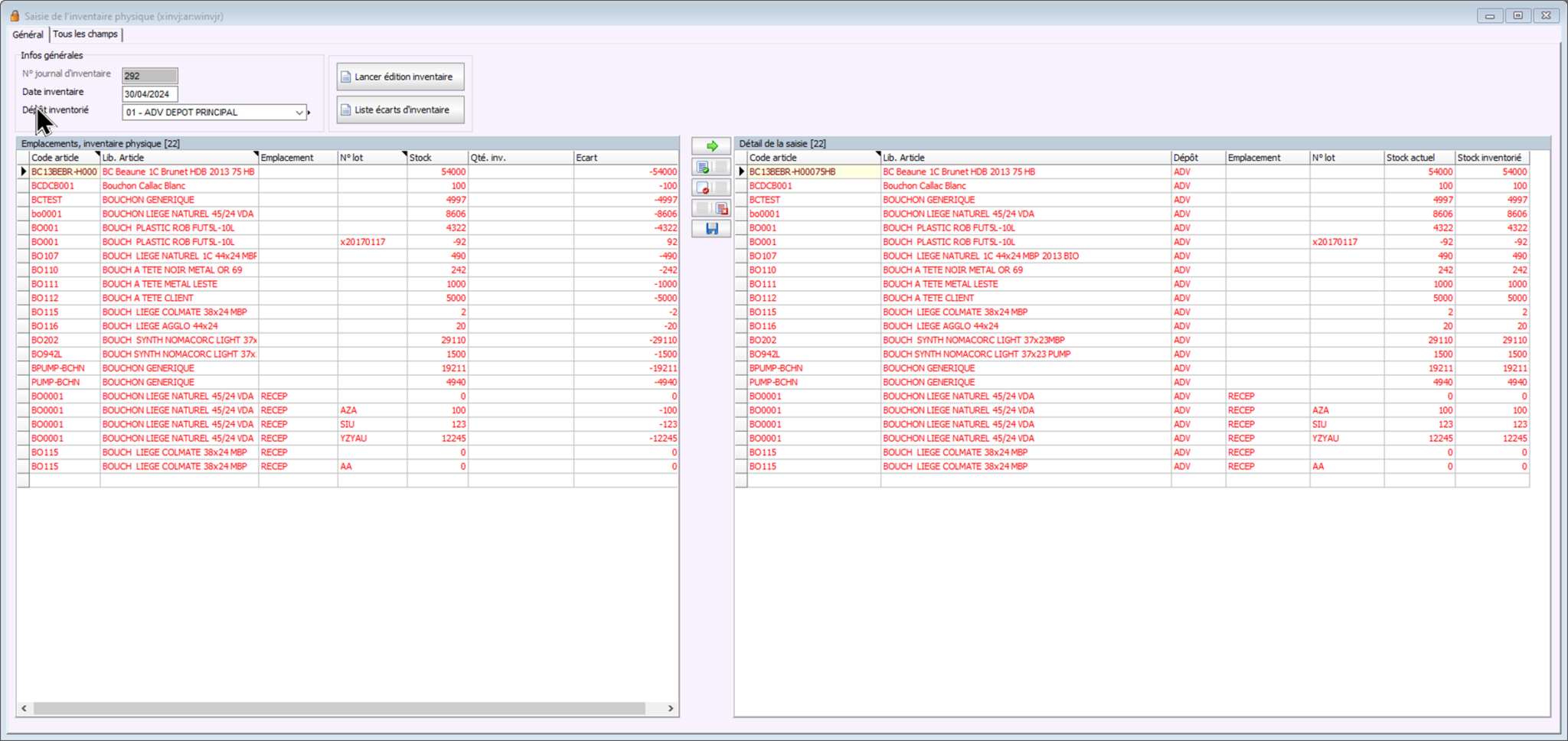1568x741 pixels.
Task: Click the Date inventaire input field
Action: coord(150,94)
